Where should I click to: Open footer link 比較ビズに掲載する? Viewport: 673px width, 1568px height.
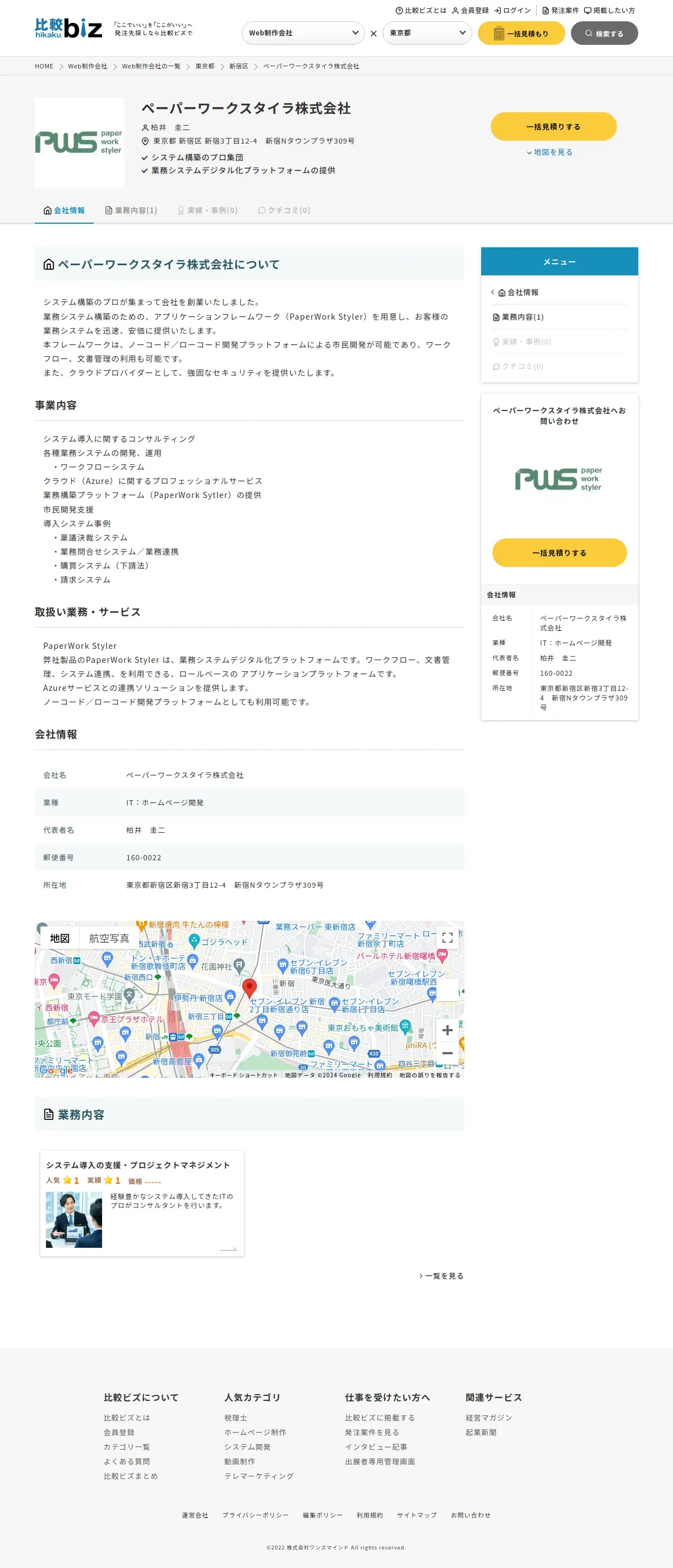coord(380,1418)
